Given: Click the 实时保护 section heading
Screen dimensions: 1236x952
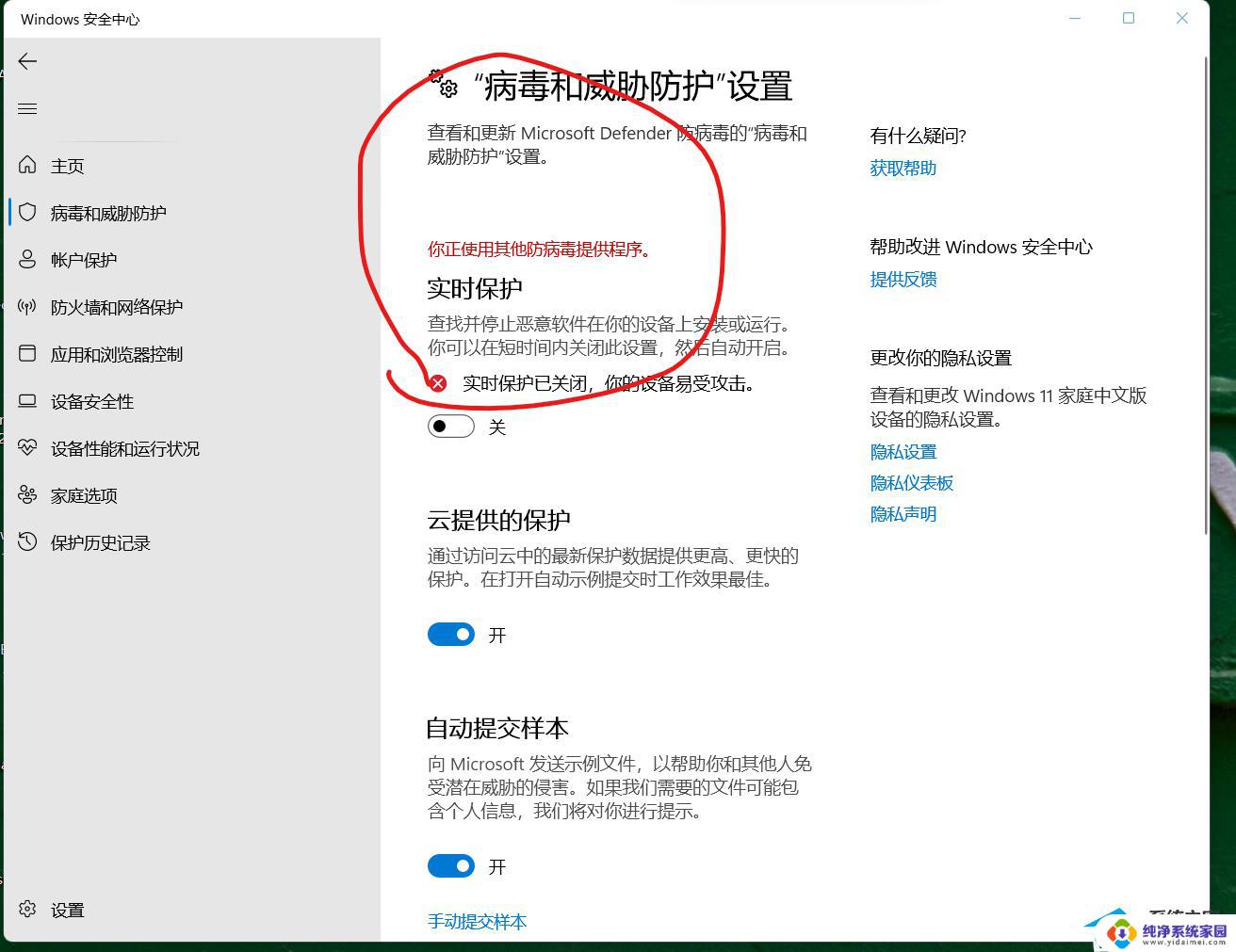Looking at the screenshot, I should (x=475, y=288).
